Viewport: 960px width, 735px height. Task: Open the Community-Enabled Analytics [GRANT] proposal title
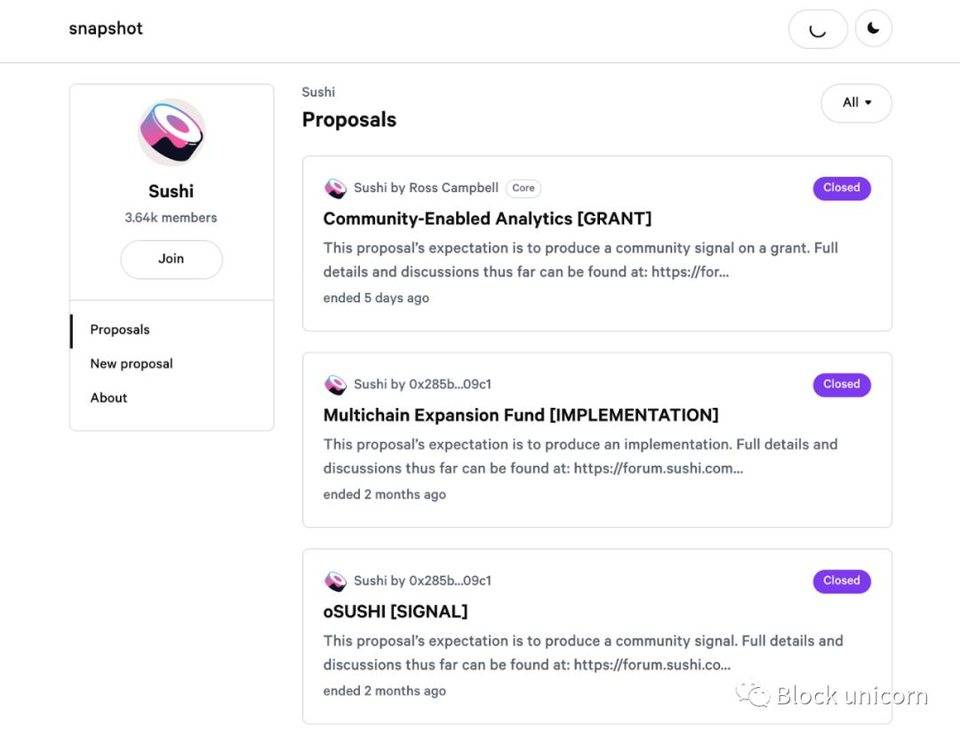click(x=487, y=219)
